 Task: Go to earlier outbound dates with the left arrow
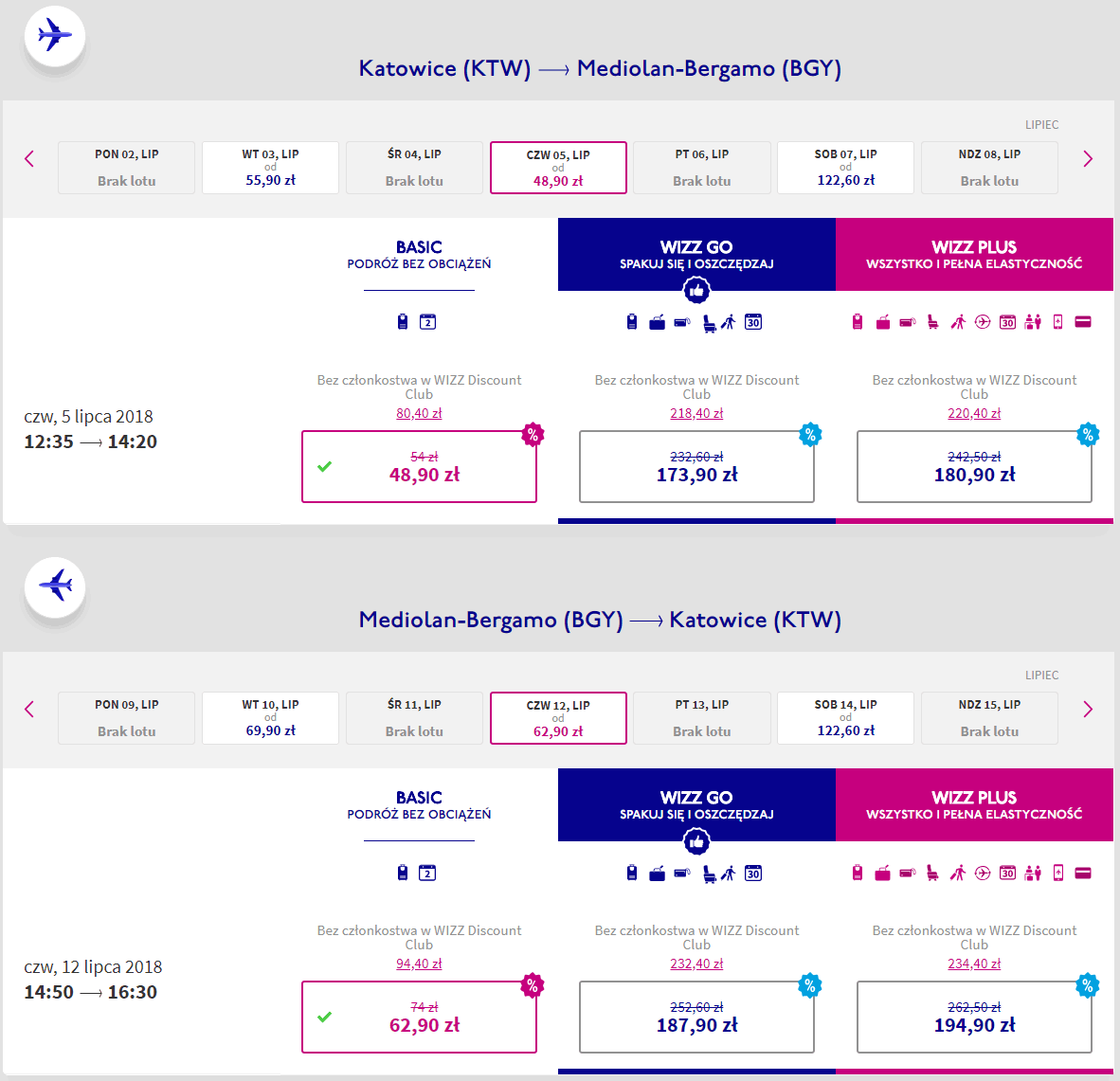tap(29, 159)
